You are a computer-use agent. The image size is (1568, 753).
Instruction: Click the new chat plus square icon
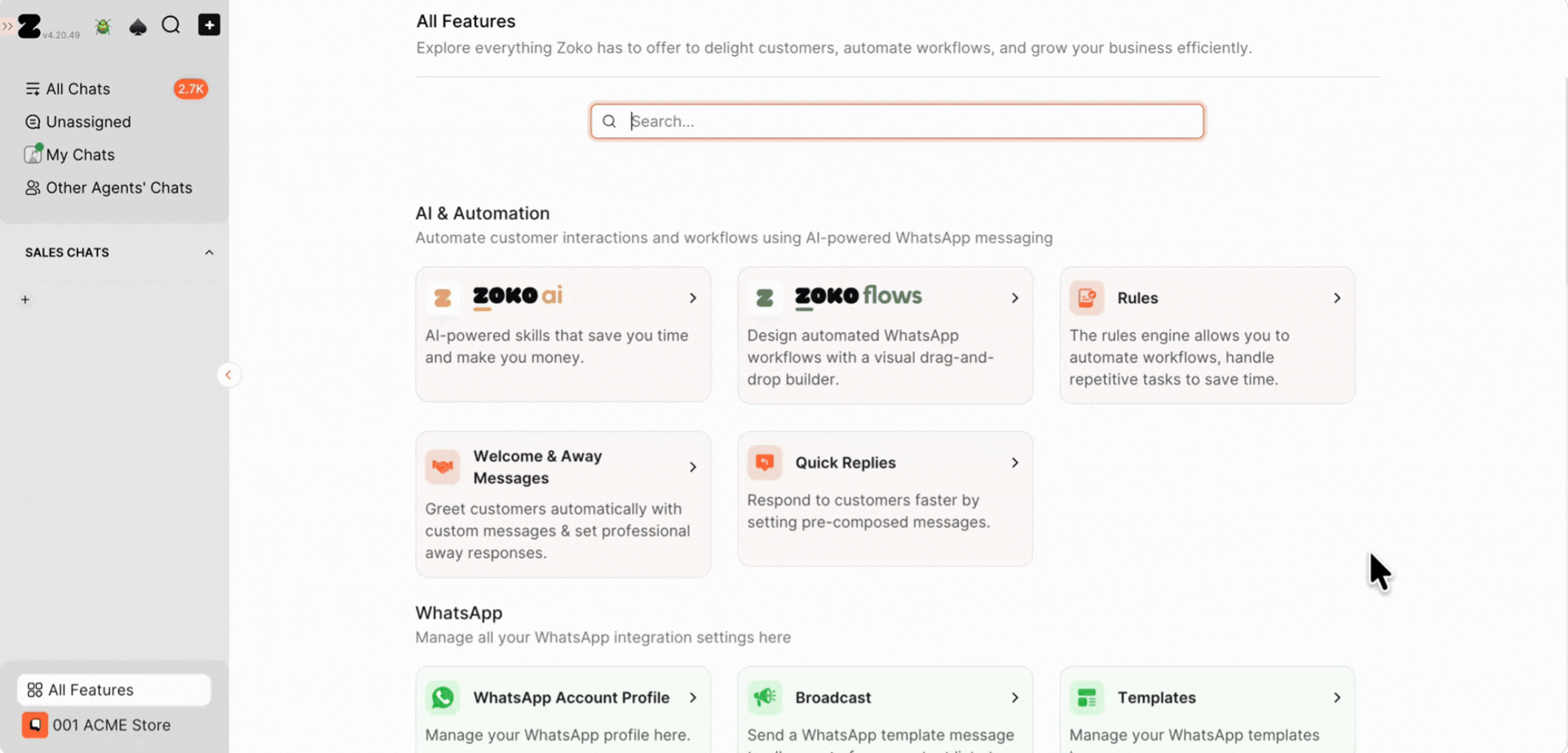(209, 25)
